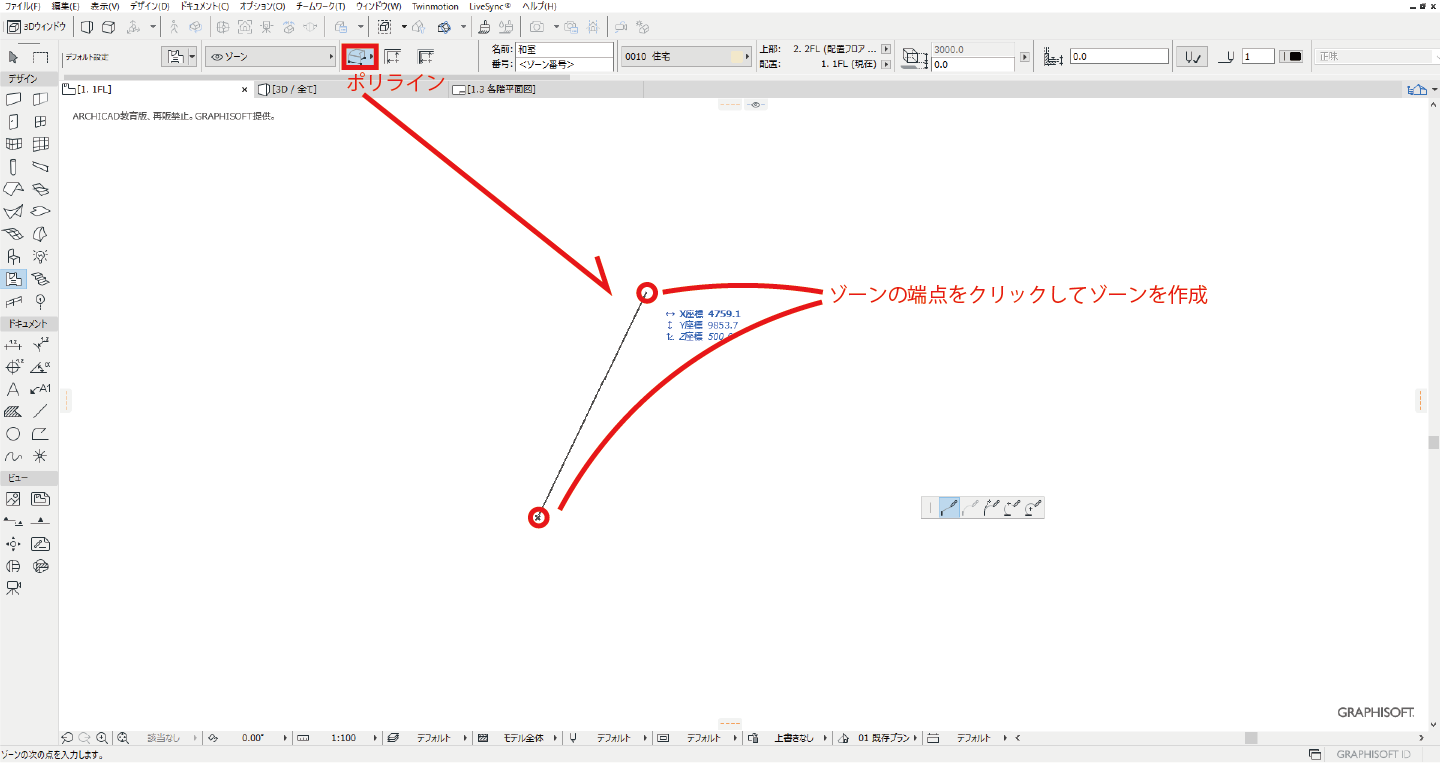Click the Polyline zone geometry method icon
Screen dimensions: 1441x763
pos(359,57)
